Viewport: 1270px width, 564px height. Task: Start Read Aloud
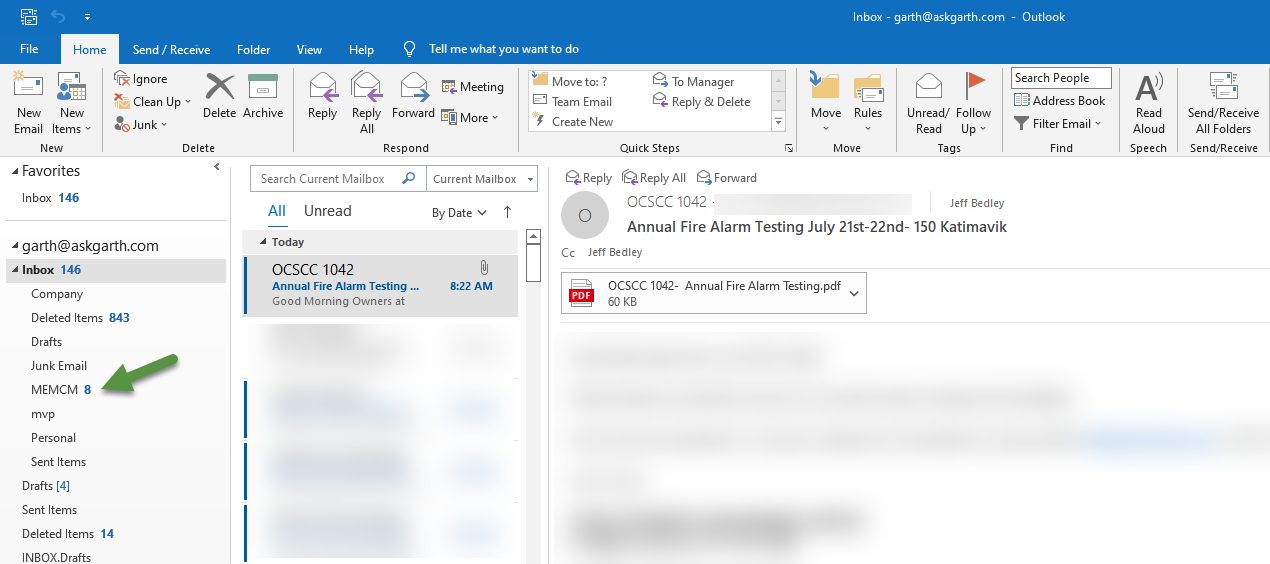[1148, 103]
